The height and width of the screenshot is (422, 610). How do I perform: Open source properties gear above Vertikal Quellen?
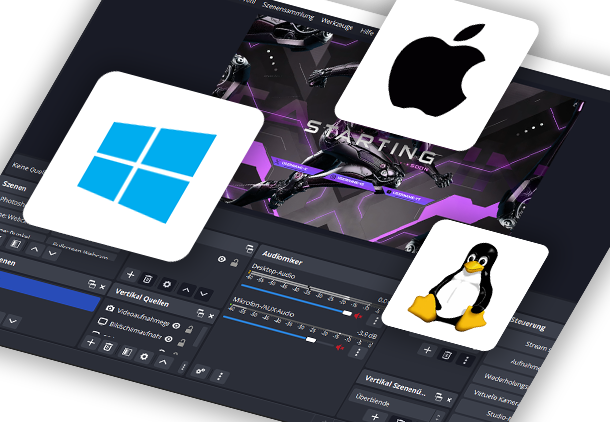167,284
